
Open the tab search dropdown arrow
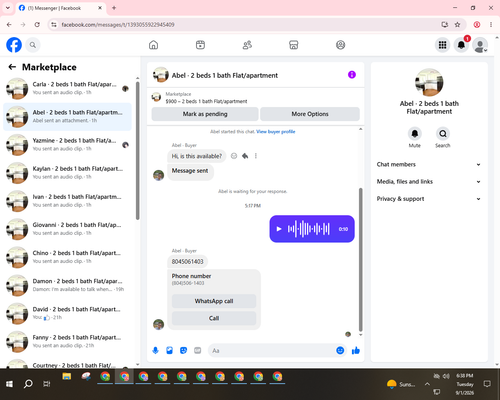[x=8, y=8]
